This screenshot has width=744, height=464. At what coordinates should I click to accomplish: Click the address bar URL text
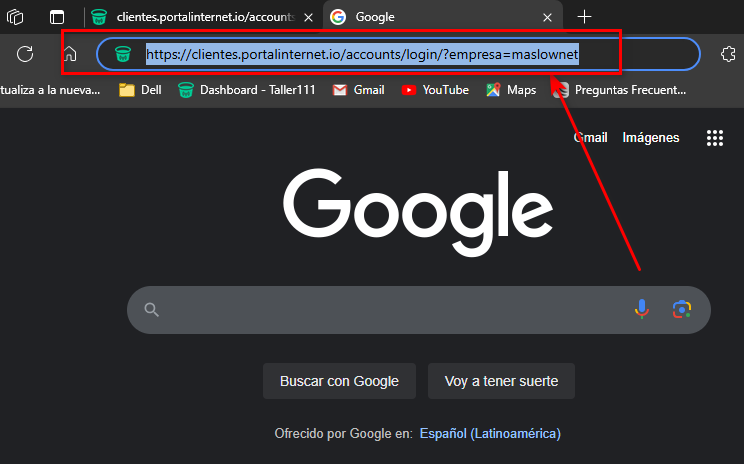362,54
